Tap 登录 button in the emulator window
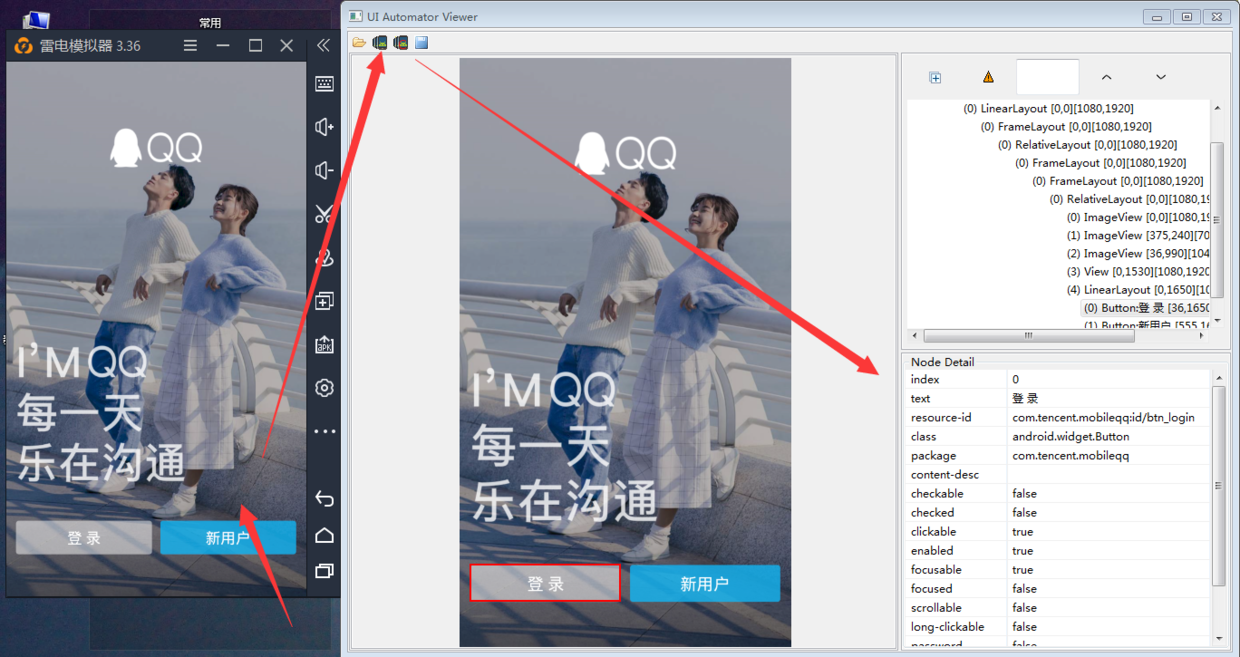 [x=84, y=538]
